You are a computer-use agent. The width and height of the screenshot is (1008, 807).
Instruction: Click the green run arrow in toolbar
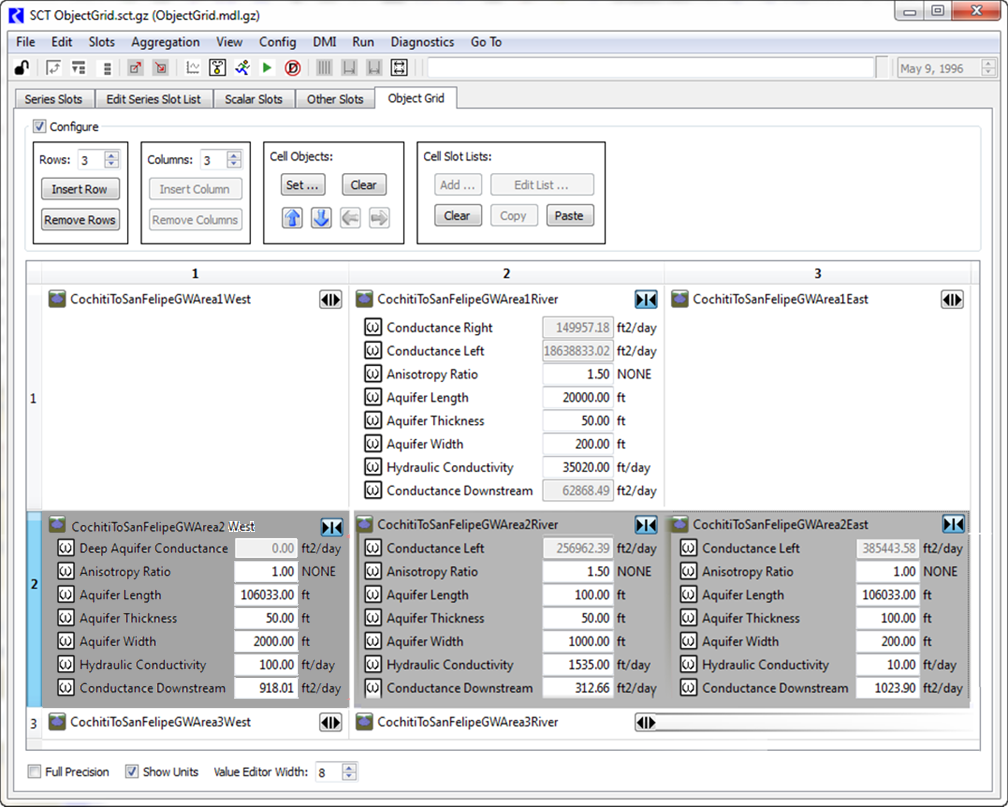click(267, 68)
